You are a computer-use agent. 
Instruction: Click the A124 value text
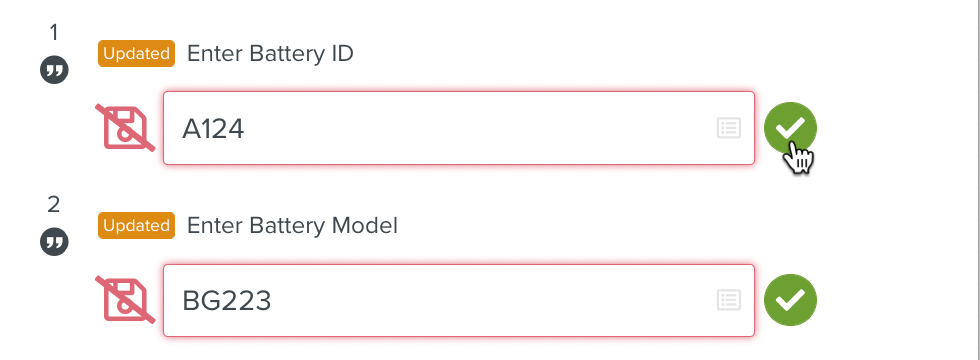pyautogui.click(x=213, y=129)
